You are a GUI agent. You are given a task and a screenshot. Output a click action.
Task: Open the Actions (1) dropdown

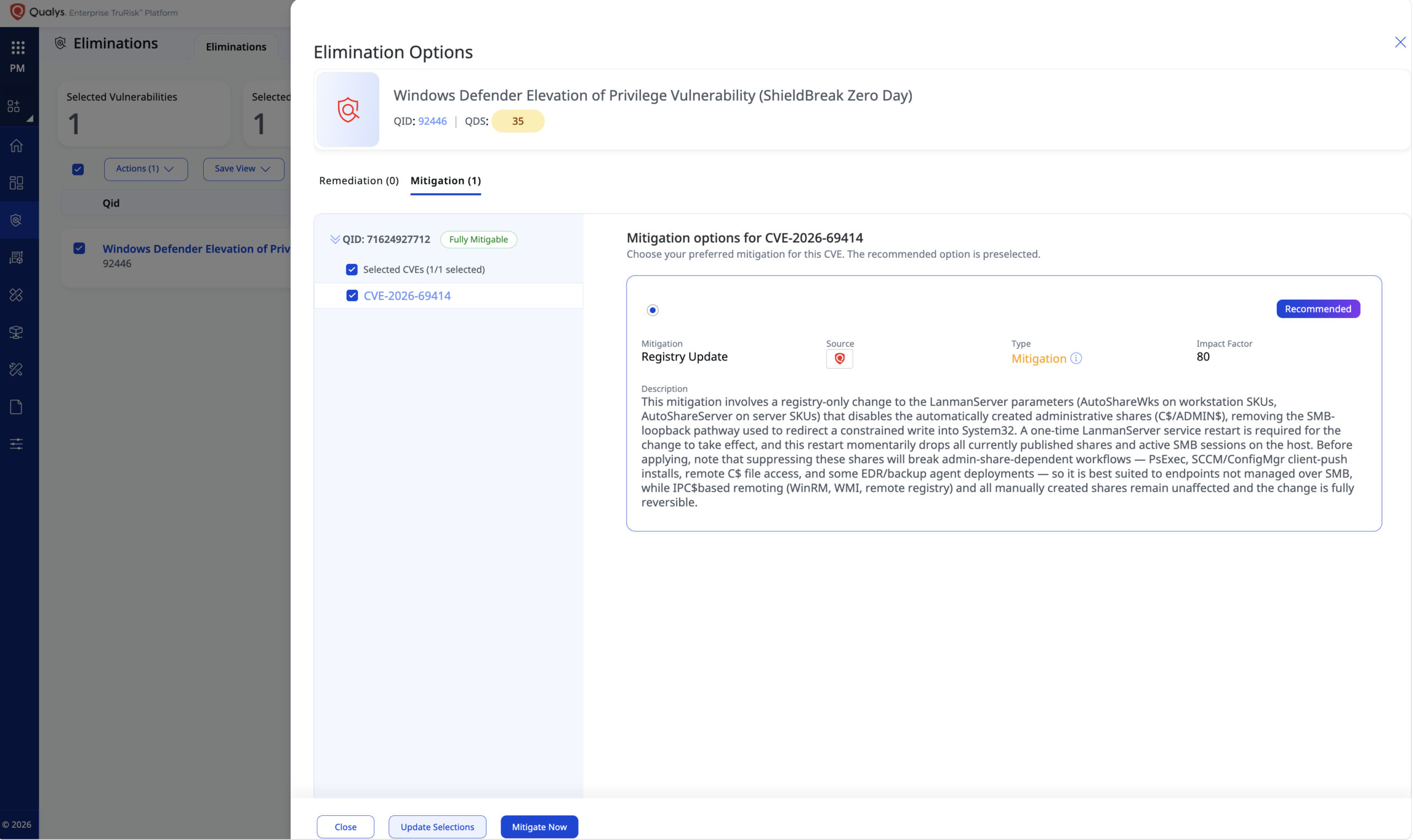click(x=146, y=169)
